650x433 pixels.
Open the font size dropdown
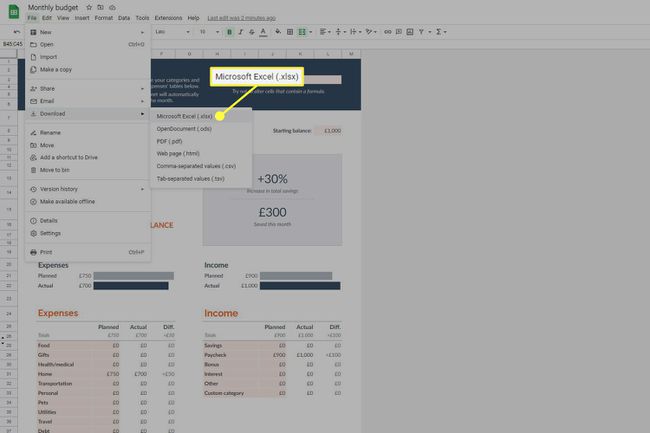209,32
